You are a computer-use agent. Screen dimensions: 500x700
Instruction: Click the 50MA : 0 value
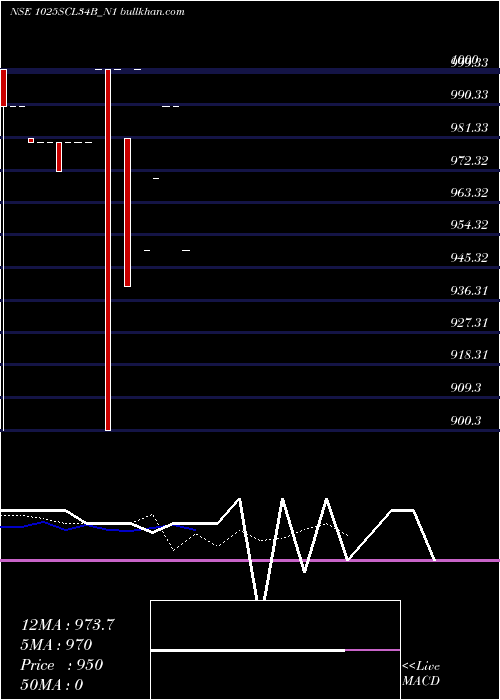pos(52,685)
